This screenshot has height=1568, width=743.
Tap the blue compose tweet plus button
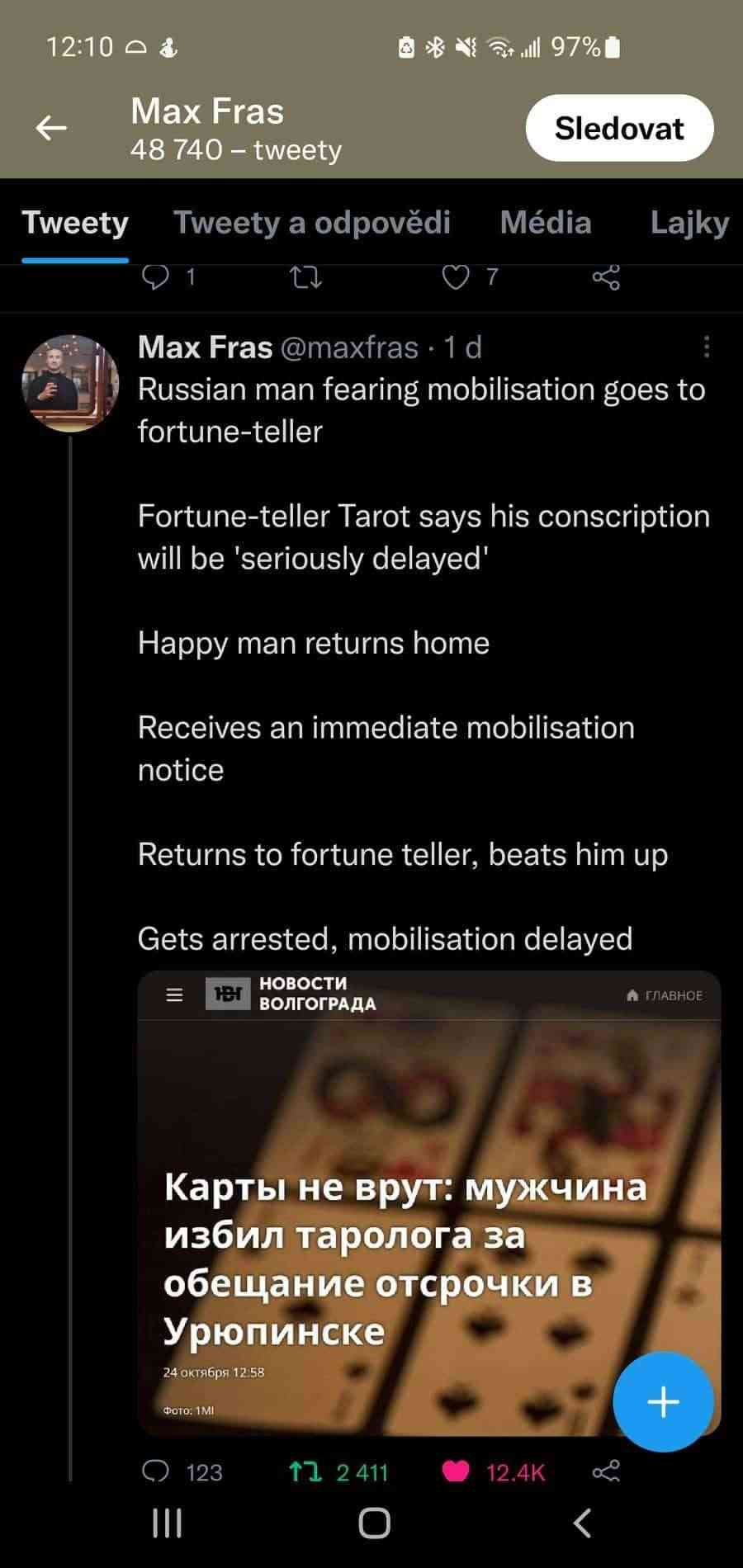664,1401
